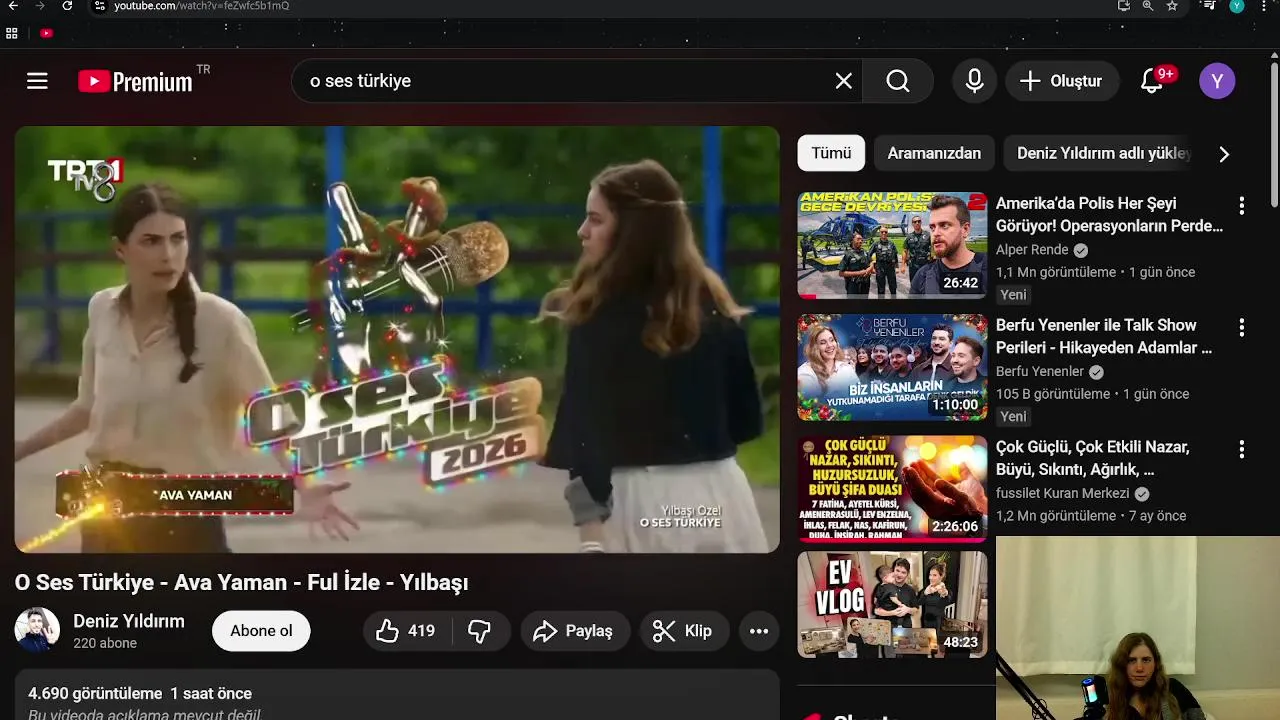Open the Oluştur create menu
Screen dimensions: 1280x720
[x=1061, y=81]
